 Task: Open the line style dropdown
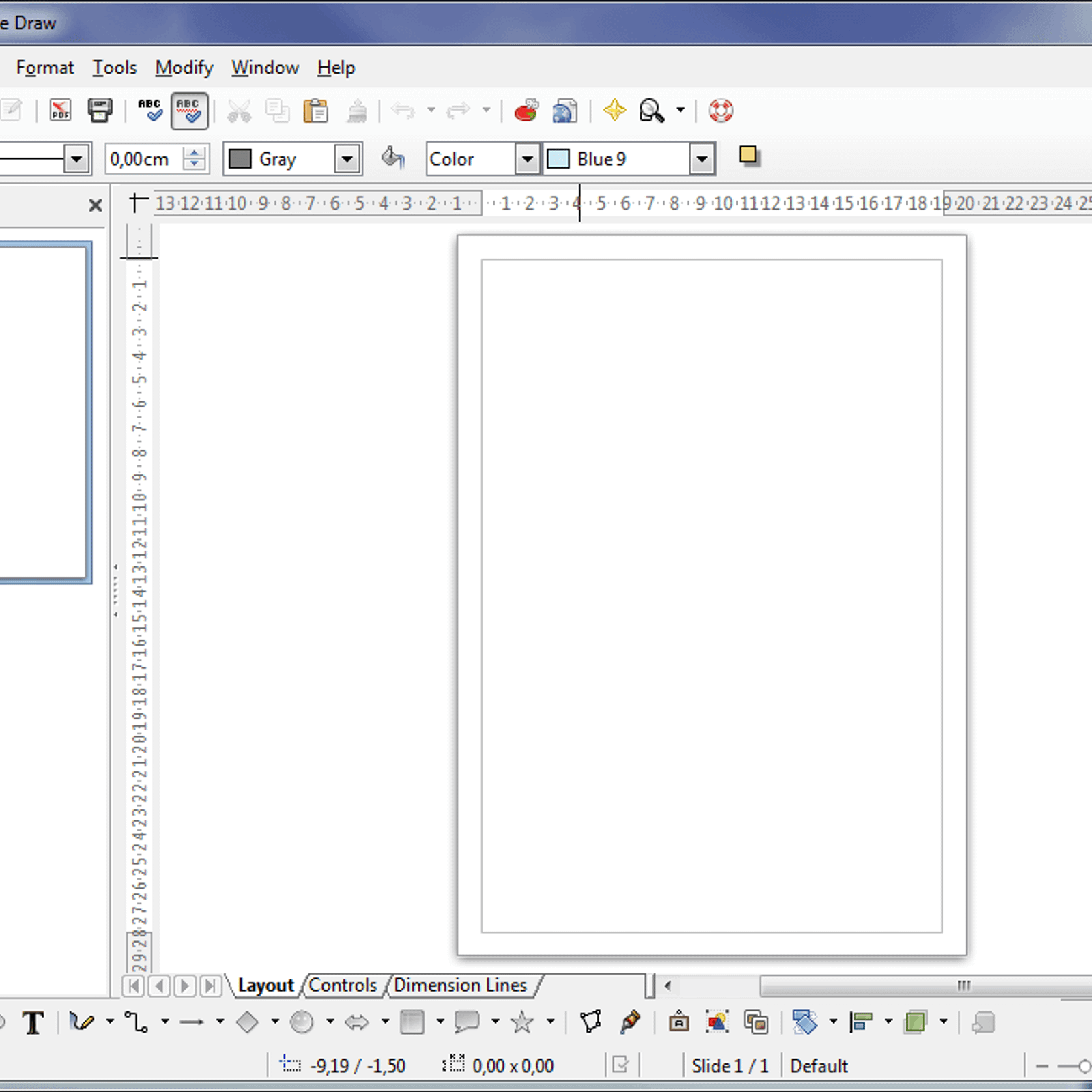coord(76,160)
